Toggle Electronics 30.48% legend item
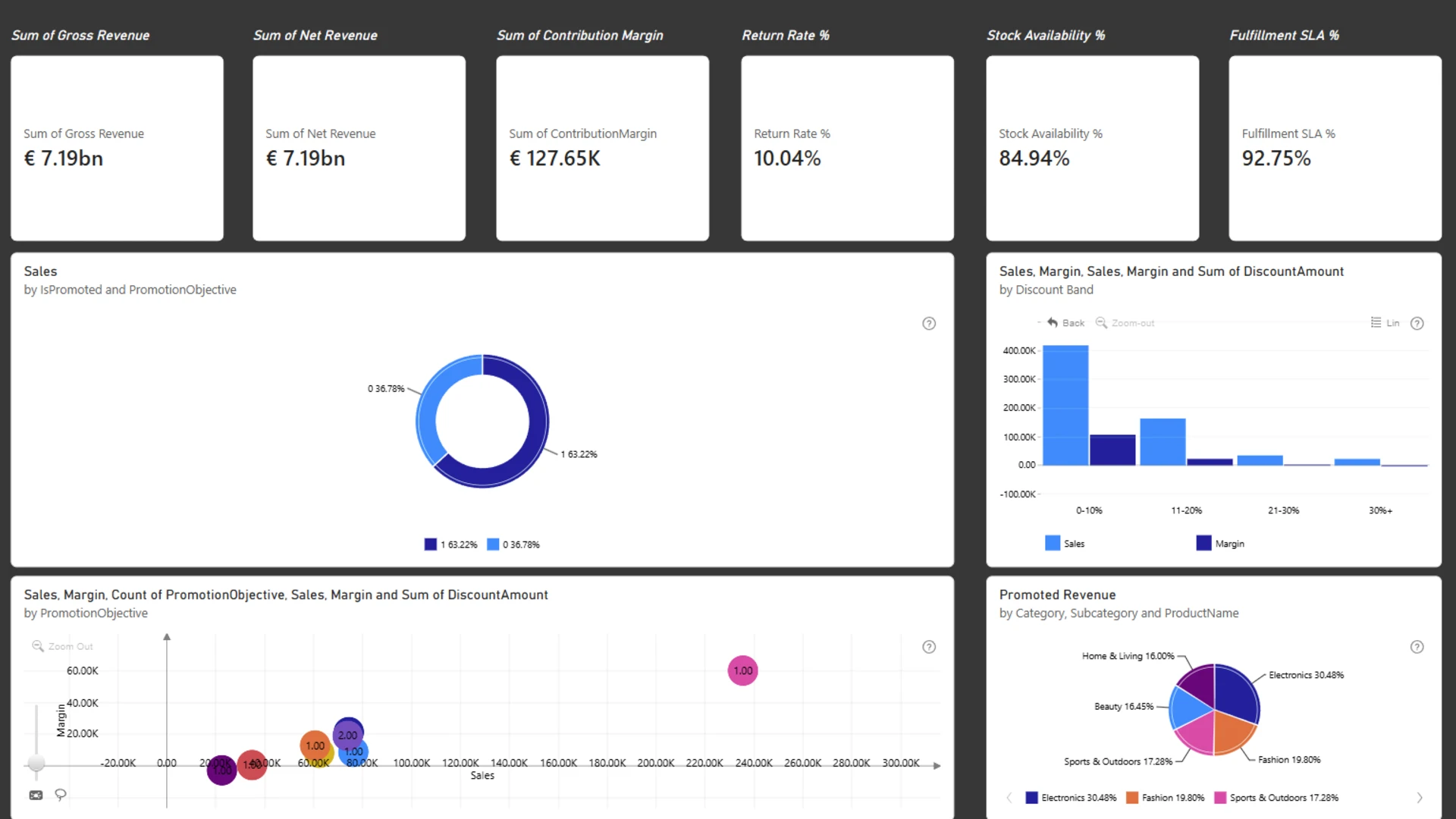1456x819 pixels. click(x=1071, y=798)
